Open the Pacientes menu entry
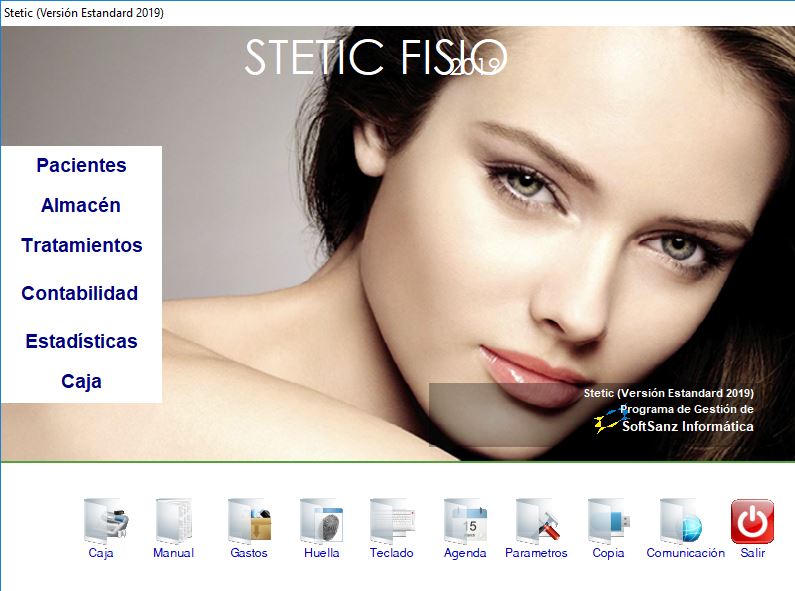Image resolution: width=795 pixels, height=591 pixels. pyautogui.click(x=81, y=166)
